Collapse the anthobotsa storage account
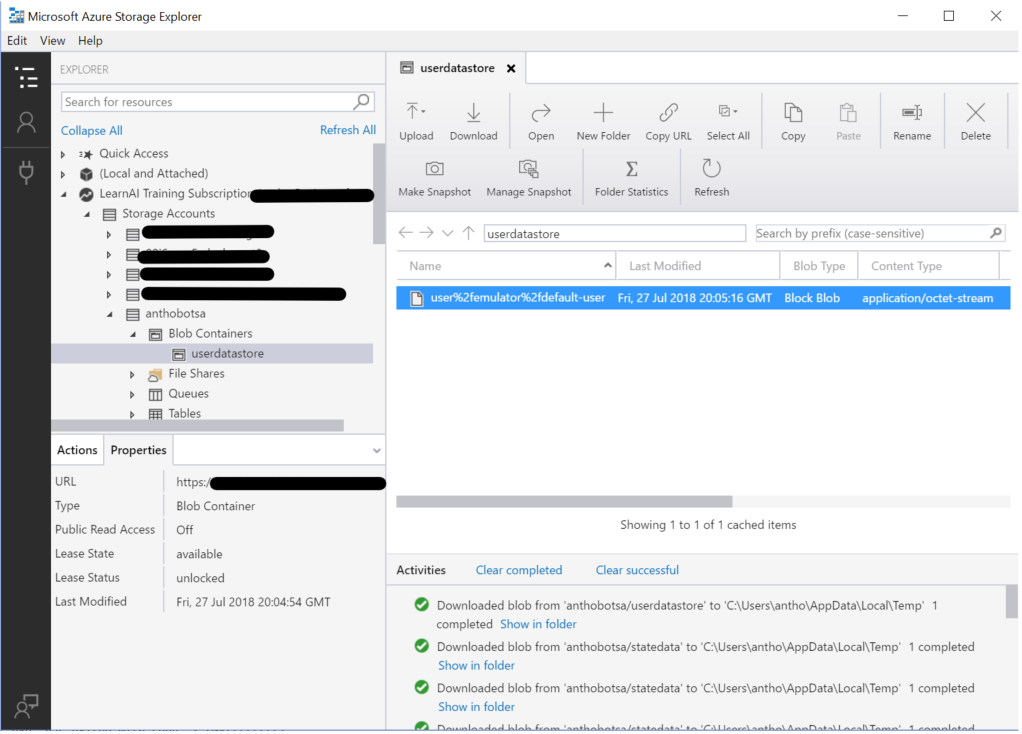The image size is (1022, 734). pos(110,314)
